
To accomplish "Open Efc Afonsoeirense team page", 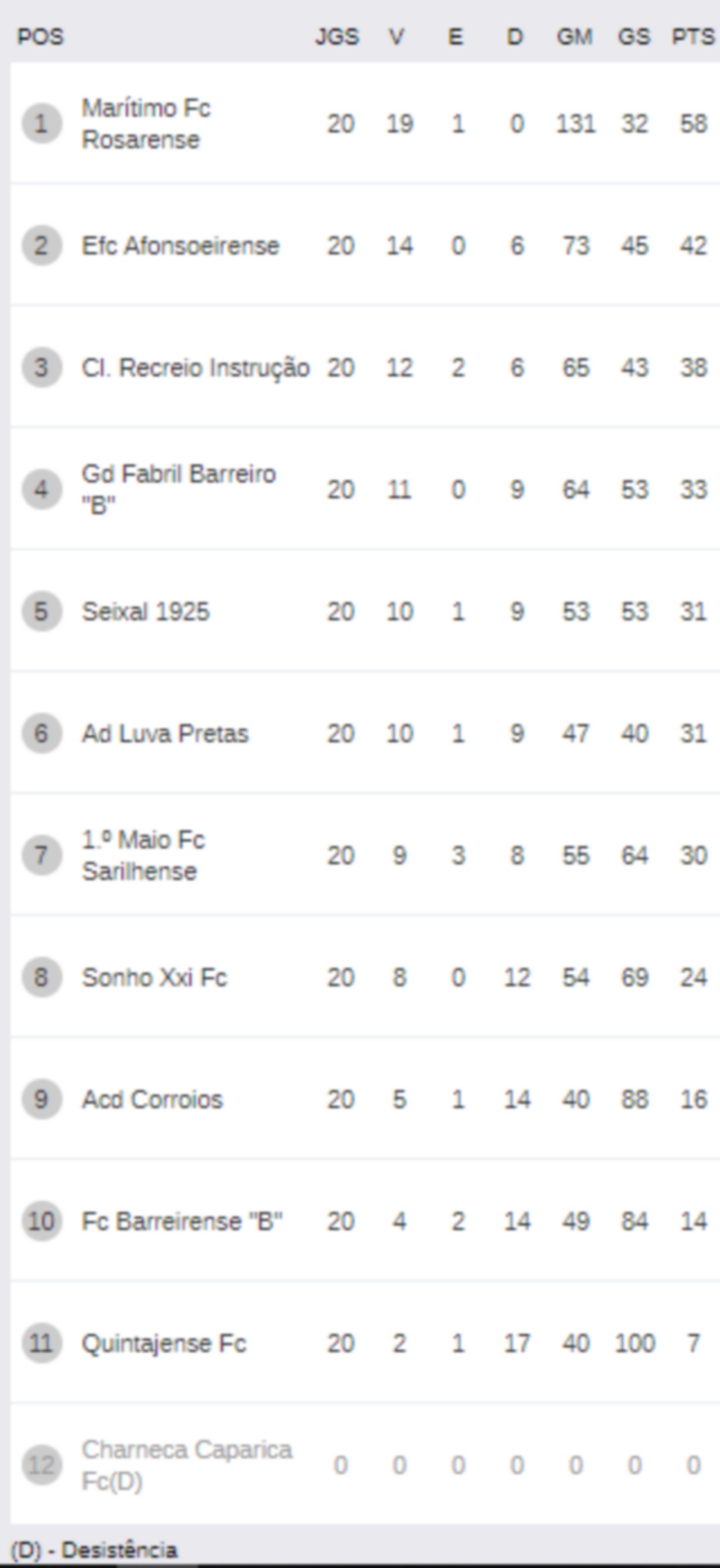I will pyautogui.click(x=181, y=246).
